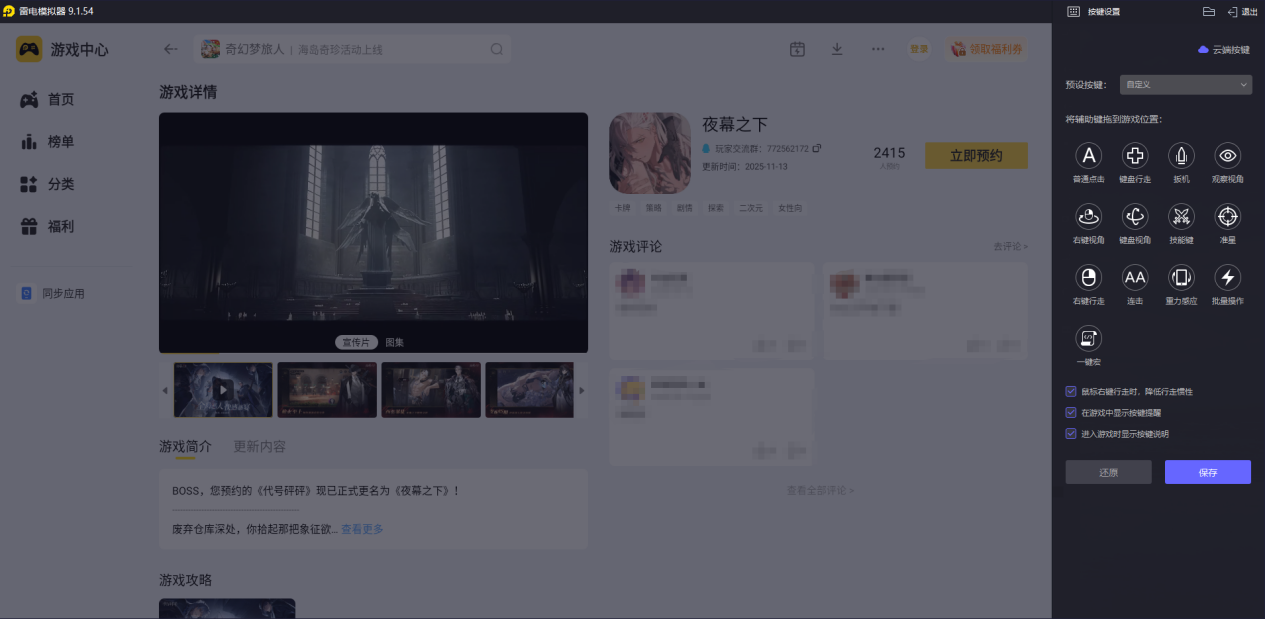The width and height of the screenshot is (1265, 619).
Task: Select the 键盘行走 D-pad key icon
Action: coord(1135,155)
